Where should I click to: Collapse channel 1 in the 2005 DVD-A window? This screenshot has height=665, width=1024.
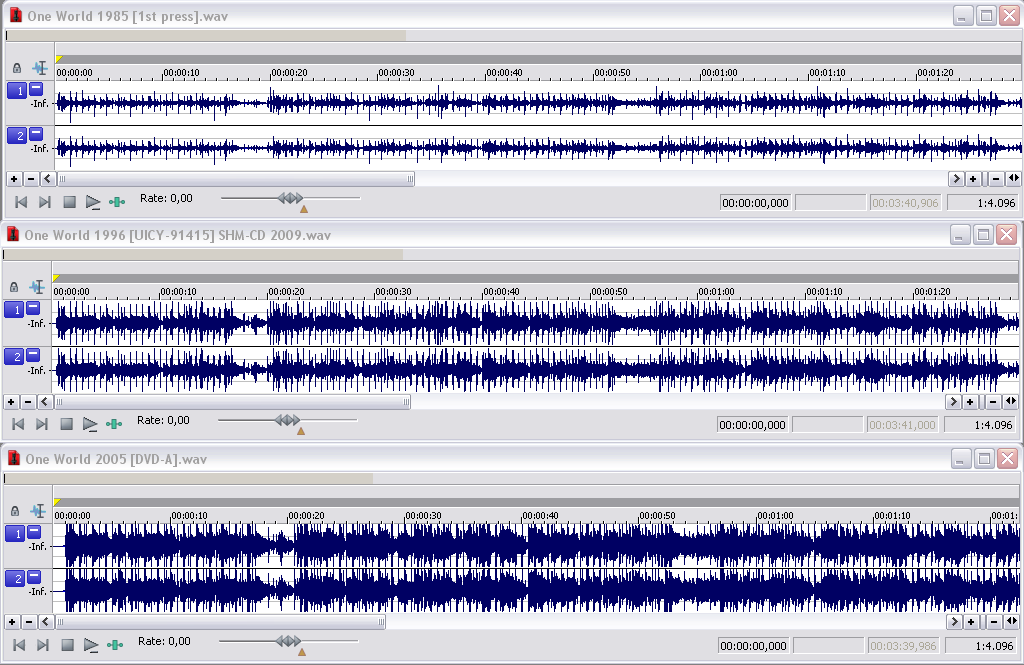click(35, 531)
